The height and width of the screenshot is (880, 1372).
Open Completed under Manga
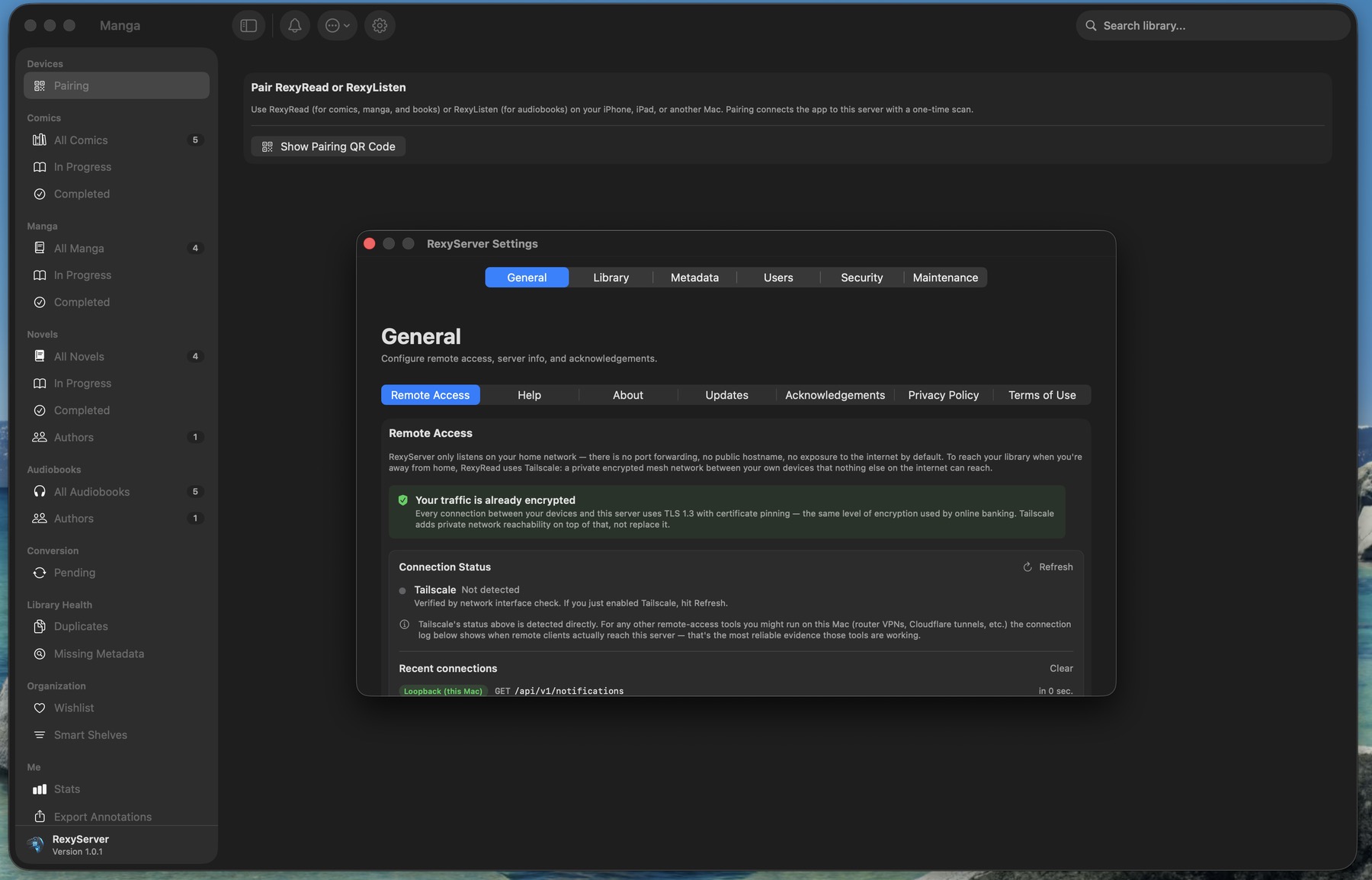click(x=117, y=302)
